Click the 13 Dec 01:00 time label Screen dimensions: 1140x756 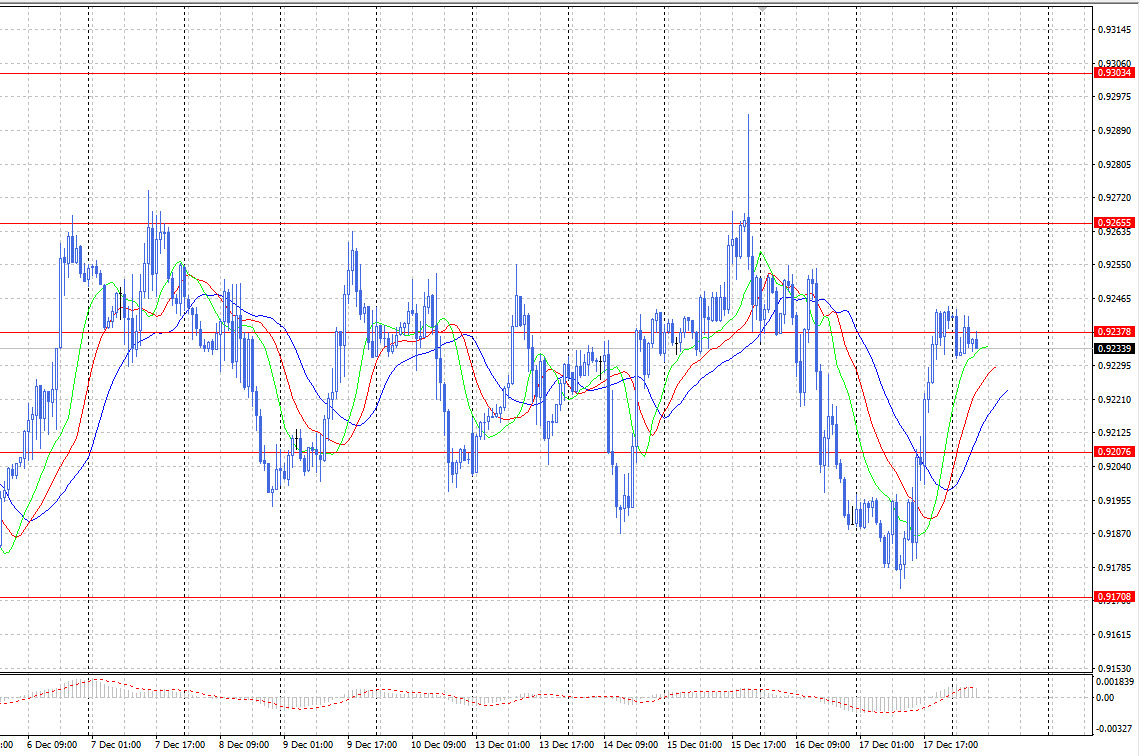click(x=502, y=745)
